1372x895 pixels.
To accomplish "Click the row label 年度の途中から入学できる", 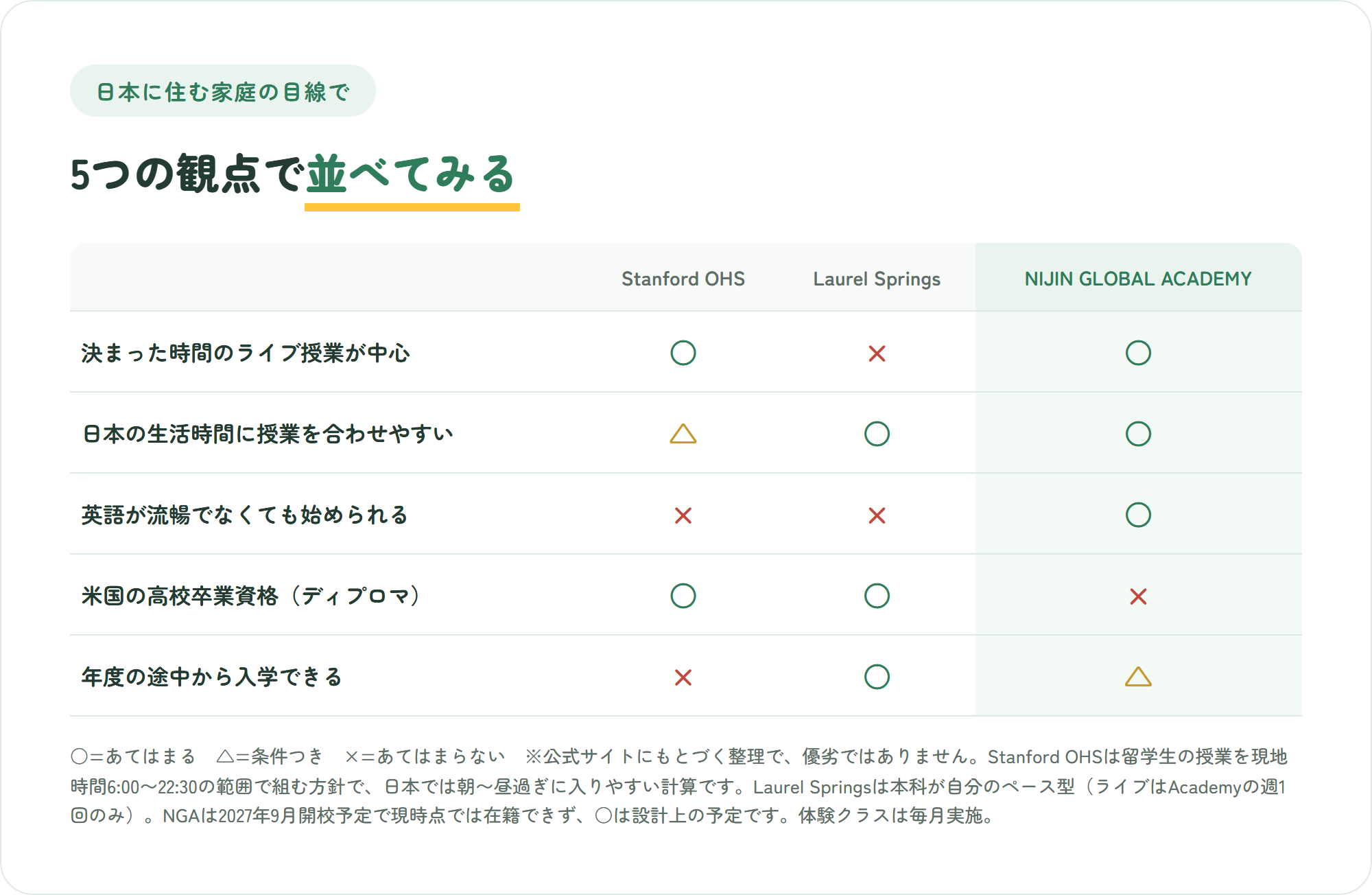I will tap(211, 677).
